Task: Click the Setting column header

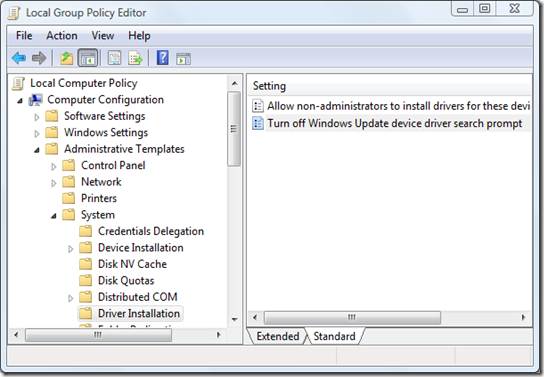Action: pyautogui.click(x=390, y=86)
